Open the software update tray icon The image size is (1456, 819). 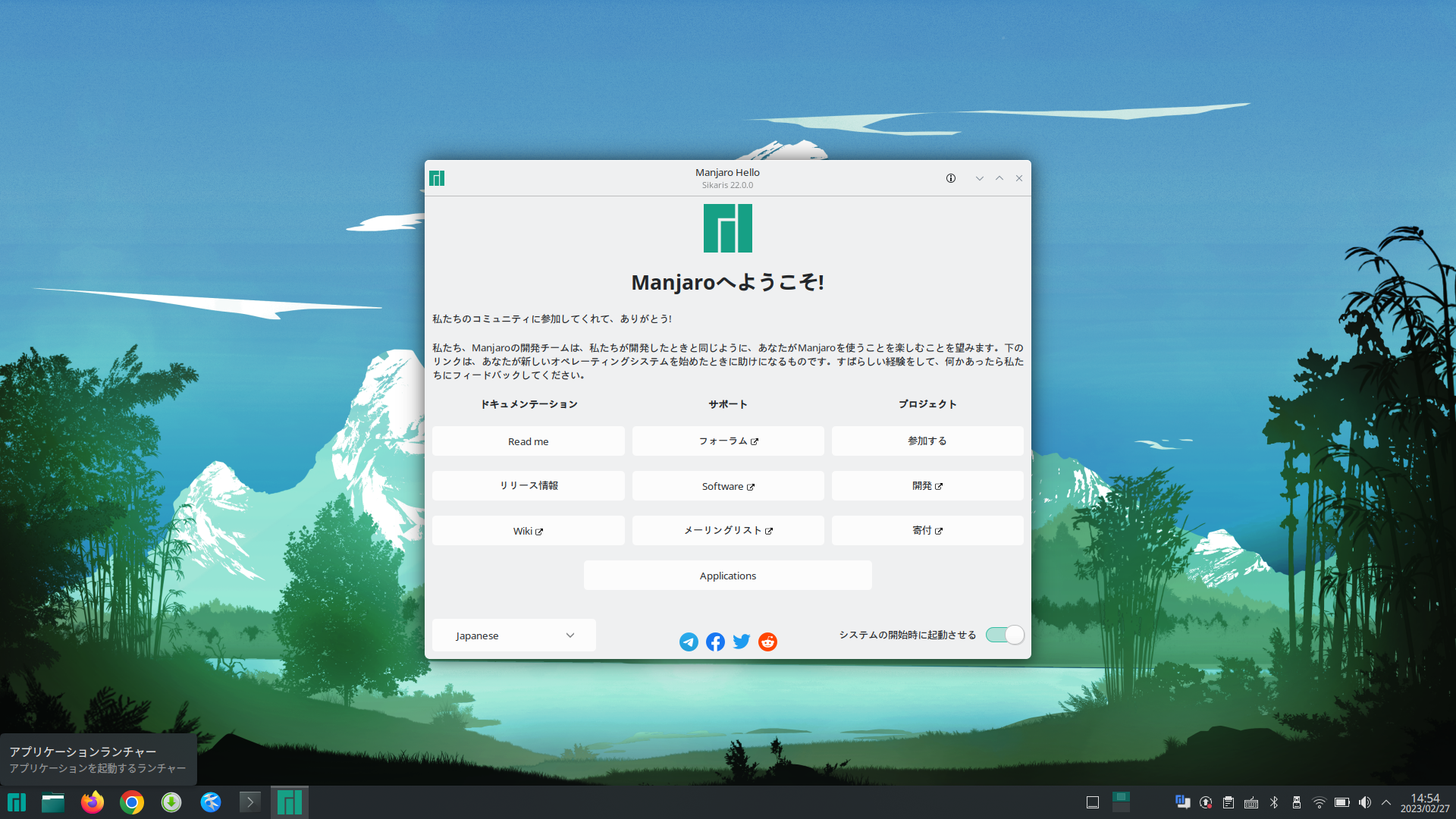[x=1206, y=802]
